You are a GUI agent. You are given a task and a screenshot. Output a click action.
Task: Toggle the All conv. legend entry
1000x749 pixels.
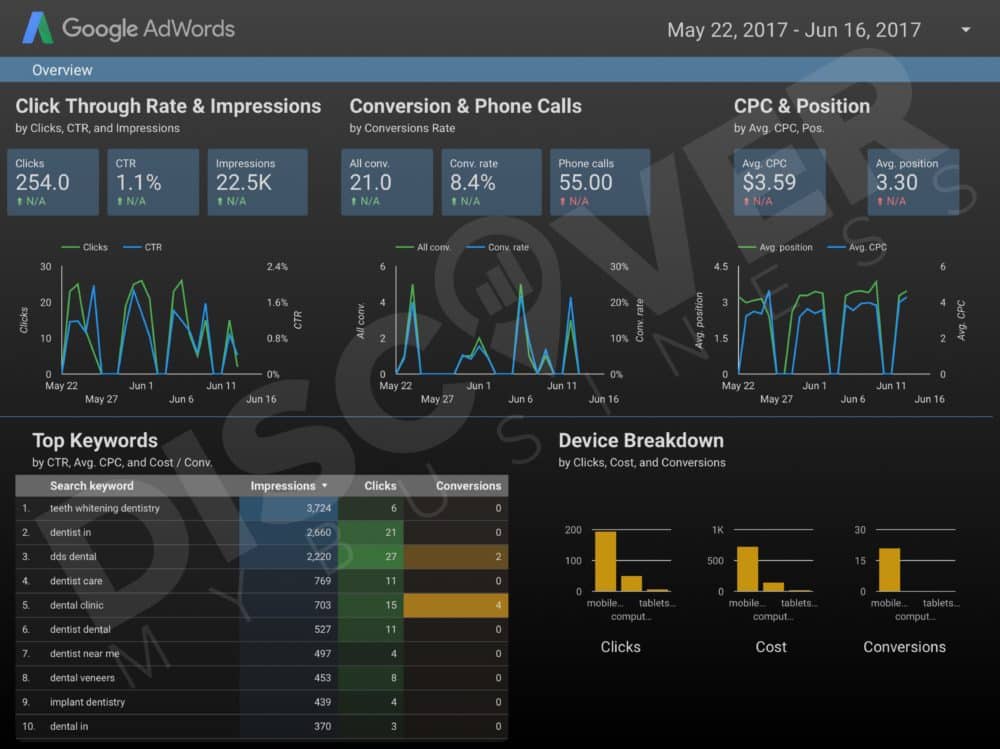pos(423,248)
